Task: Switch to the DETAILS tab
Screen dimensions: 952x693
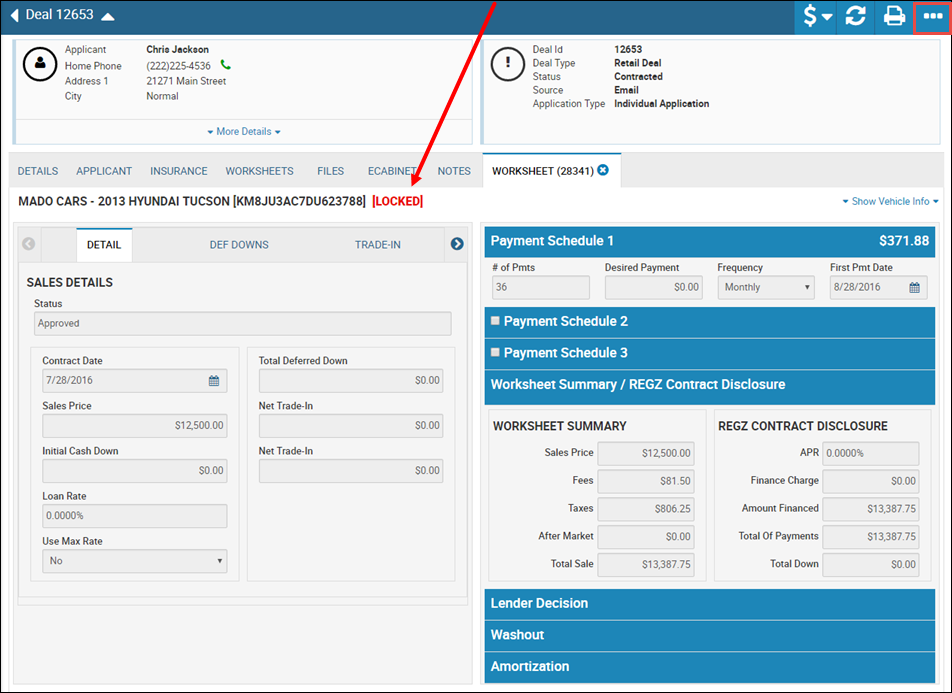Action: point(38,171)
